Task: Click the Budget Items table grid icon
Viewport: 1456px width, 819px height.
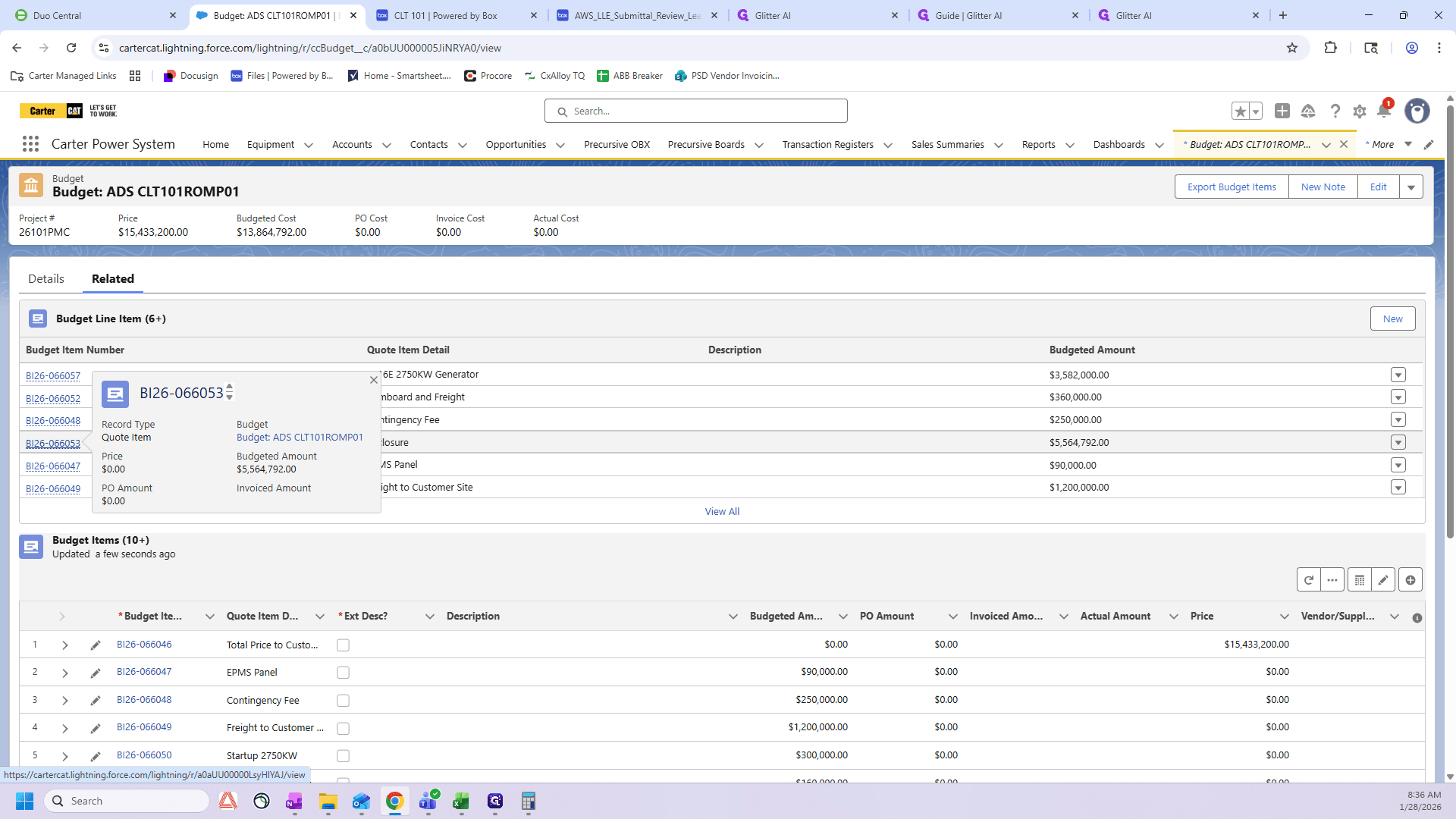Action: [x=1360, y=580]
